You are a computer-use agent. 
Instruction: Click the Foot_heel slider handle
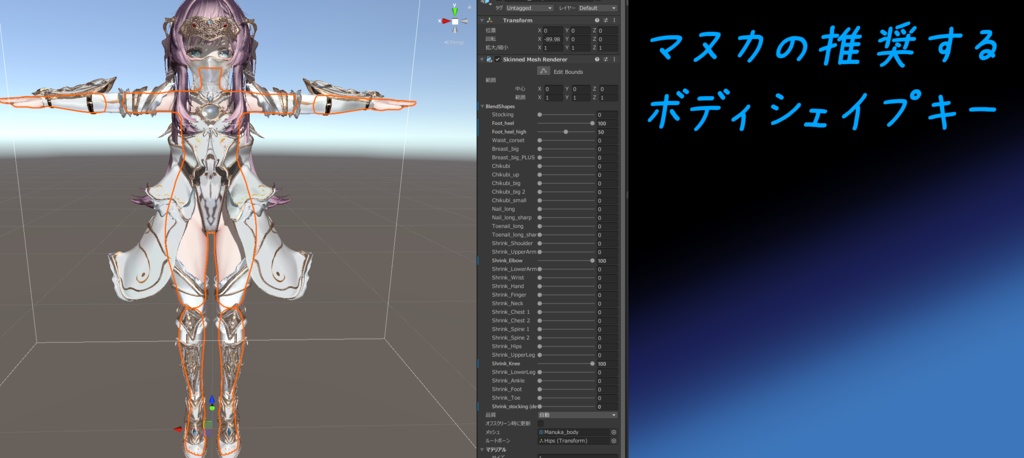coord(592,123)
